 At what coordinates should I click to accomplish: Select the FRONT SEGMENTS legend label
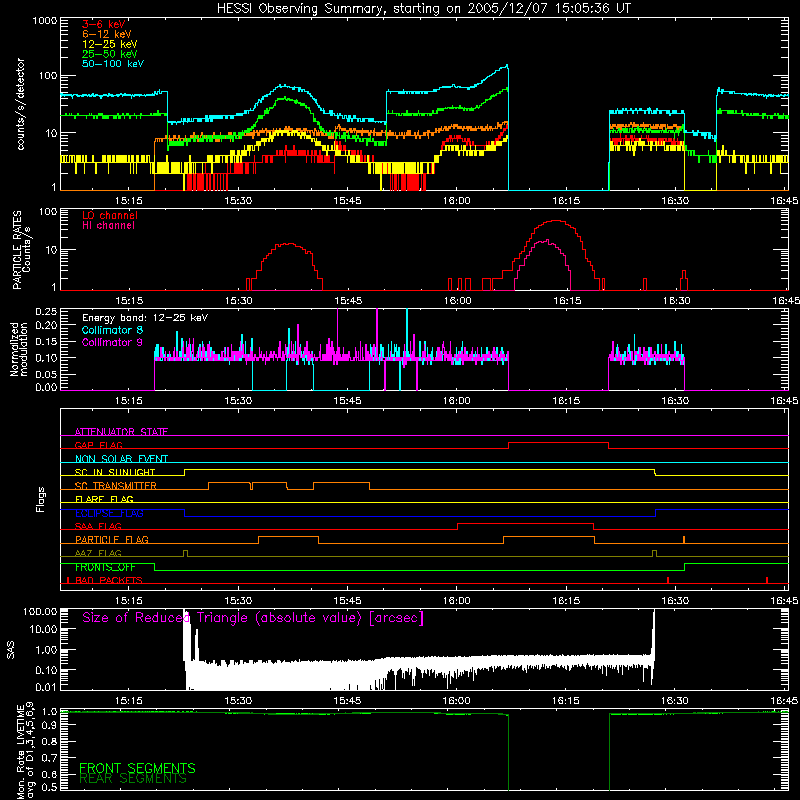[137, 768]
